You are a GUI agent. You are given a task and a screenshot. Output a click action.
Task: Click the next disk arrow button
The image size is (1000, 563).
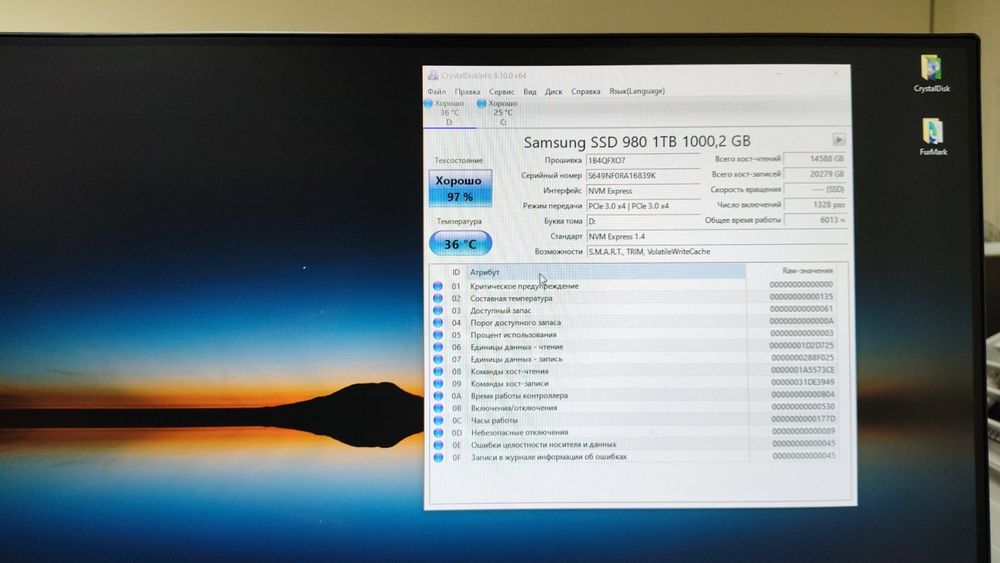pyautogui.click(x=839, y=140)
